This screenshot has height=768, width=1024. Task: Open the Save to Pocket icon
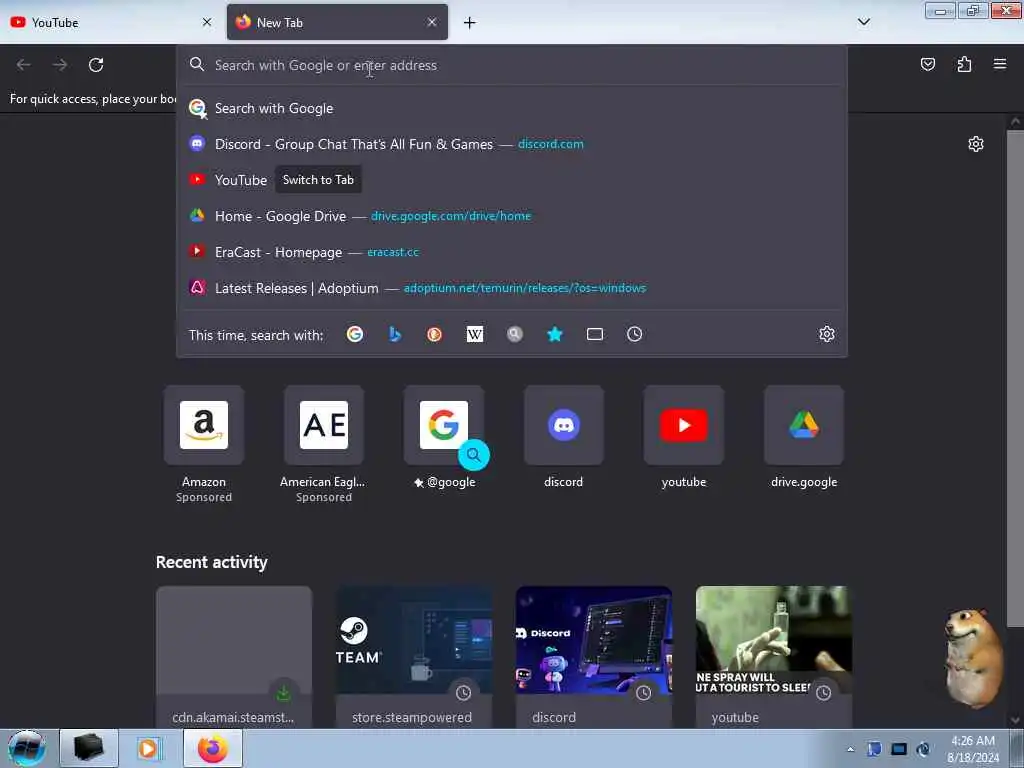[x=927, y=64]
